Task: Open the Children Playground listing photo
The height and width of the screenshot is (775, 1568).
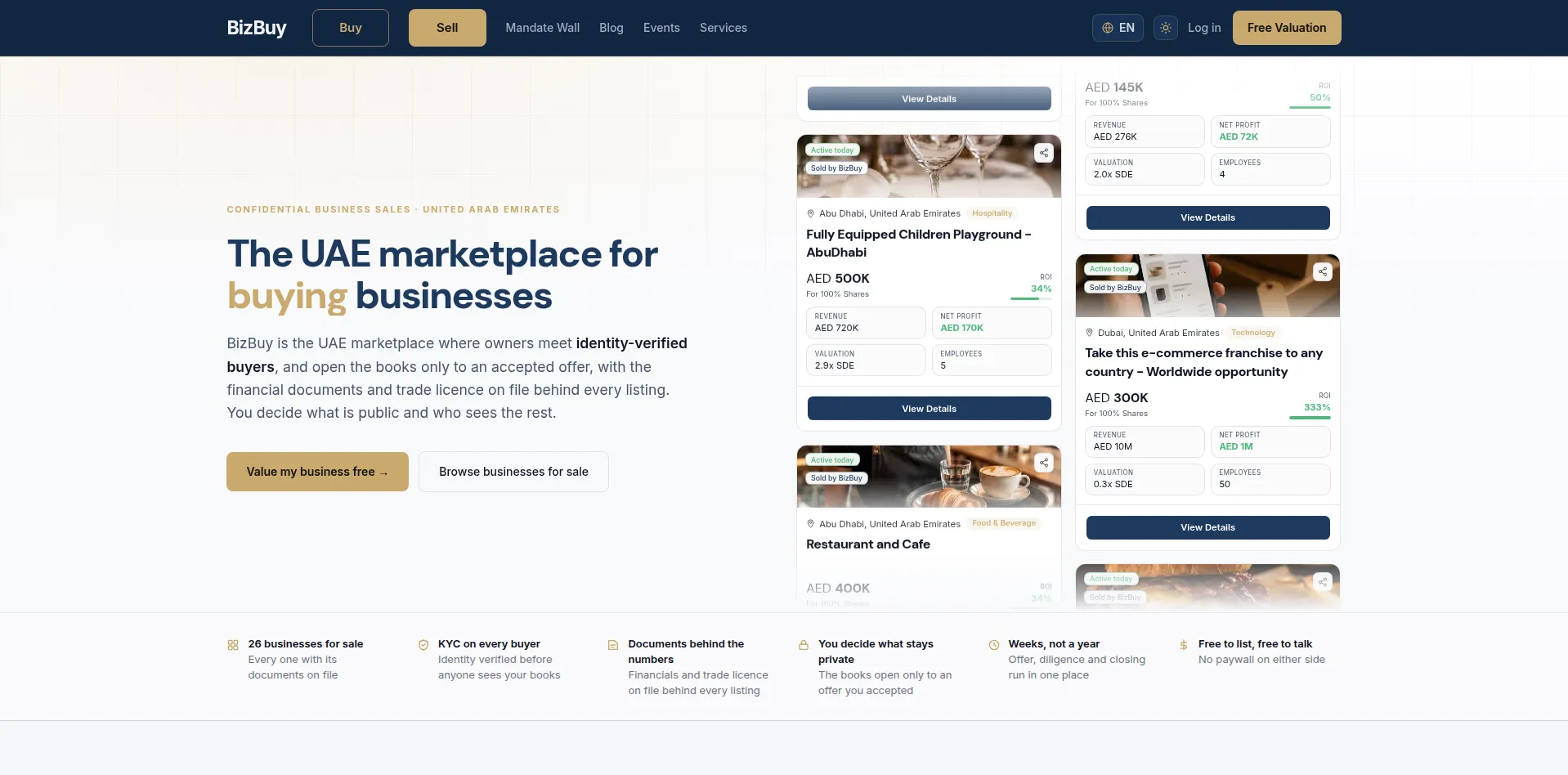Action: pos(929,167)
